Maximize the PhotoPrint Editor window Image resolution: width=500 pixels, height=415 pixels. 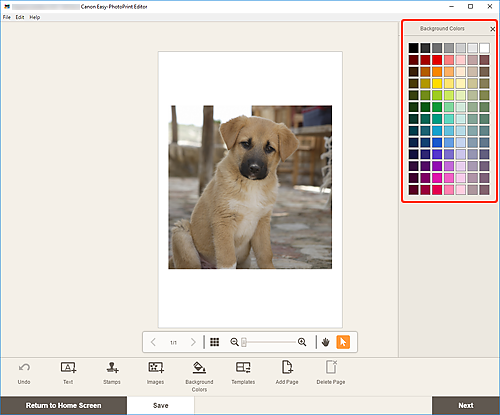point(470,6)
